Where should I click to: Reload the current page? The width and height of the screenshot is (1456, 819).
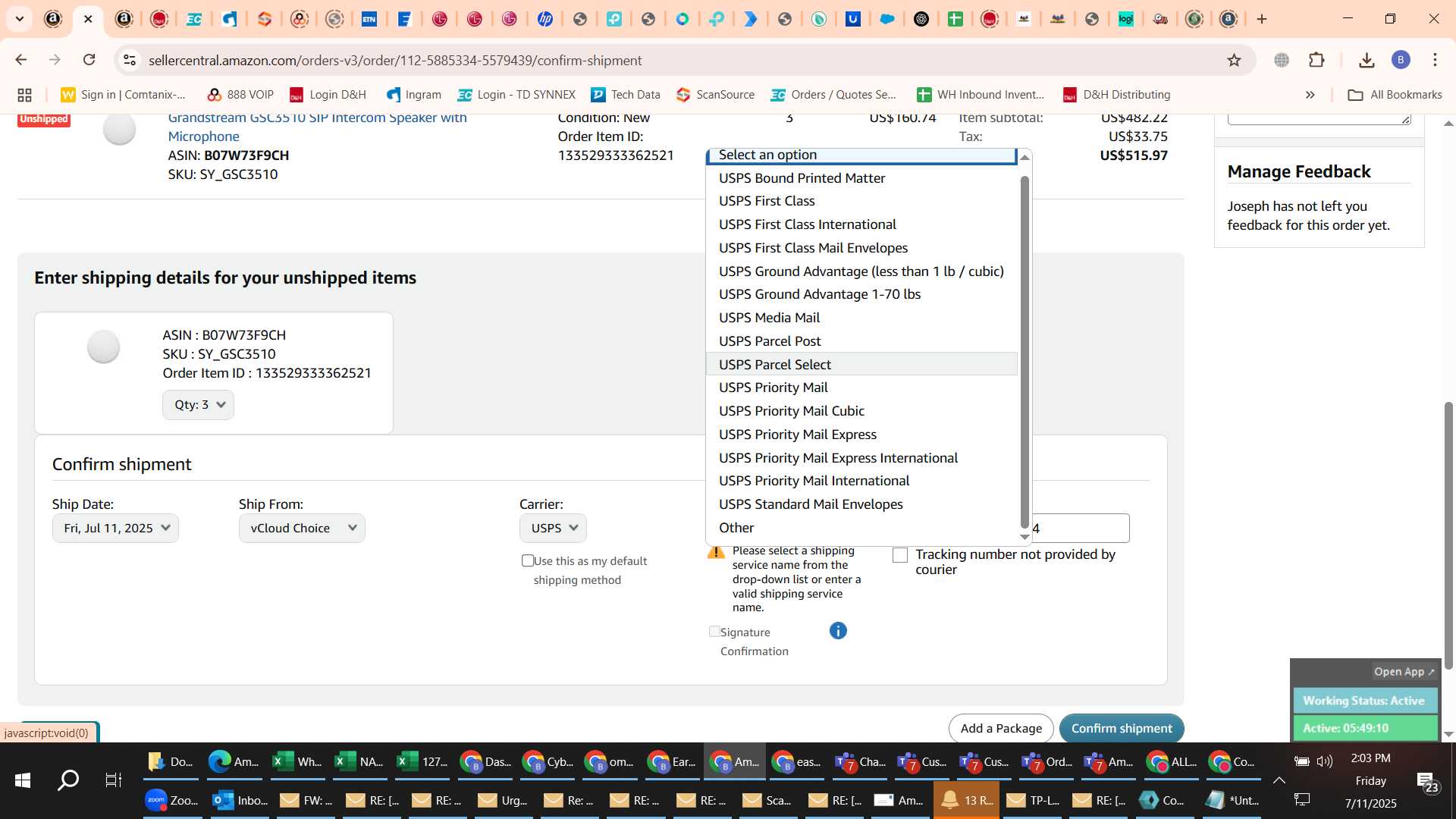pyautogui.click(x=89, y=60)
